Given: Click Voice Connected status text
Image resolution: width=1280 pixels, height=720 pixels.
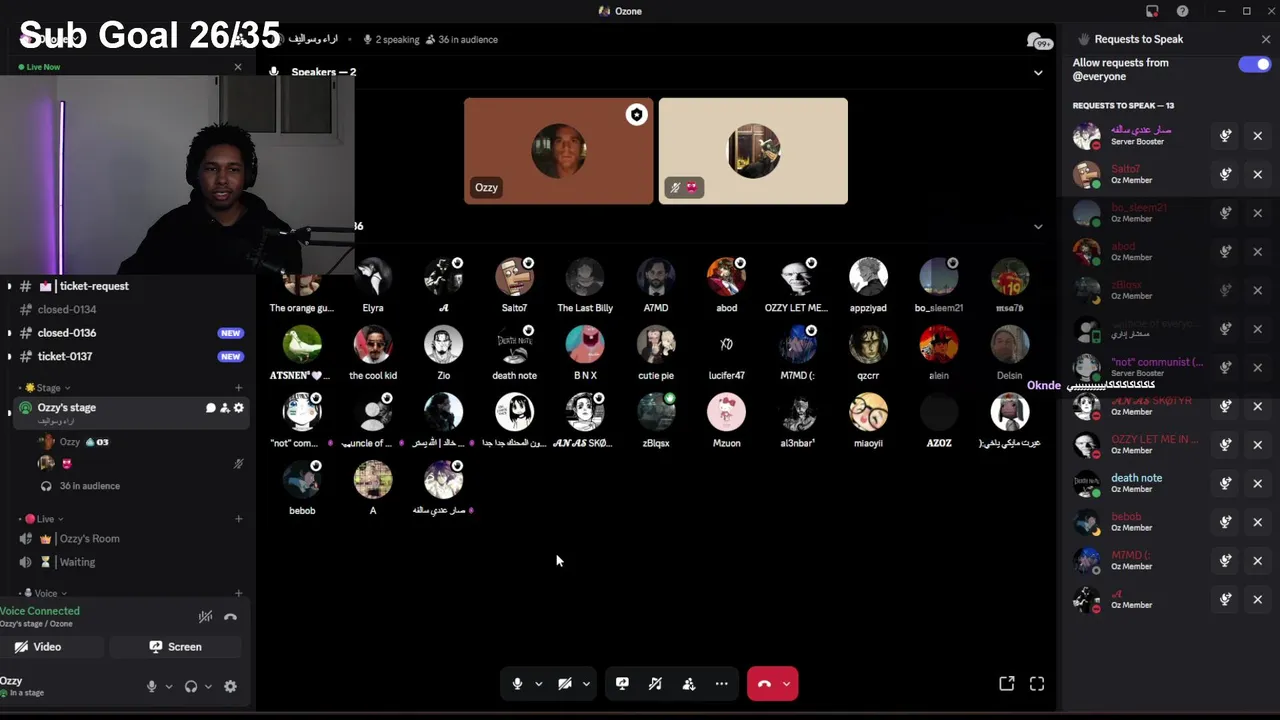Looking at the screenshot, I should coord(40,611).
